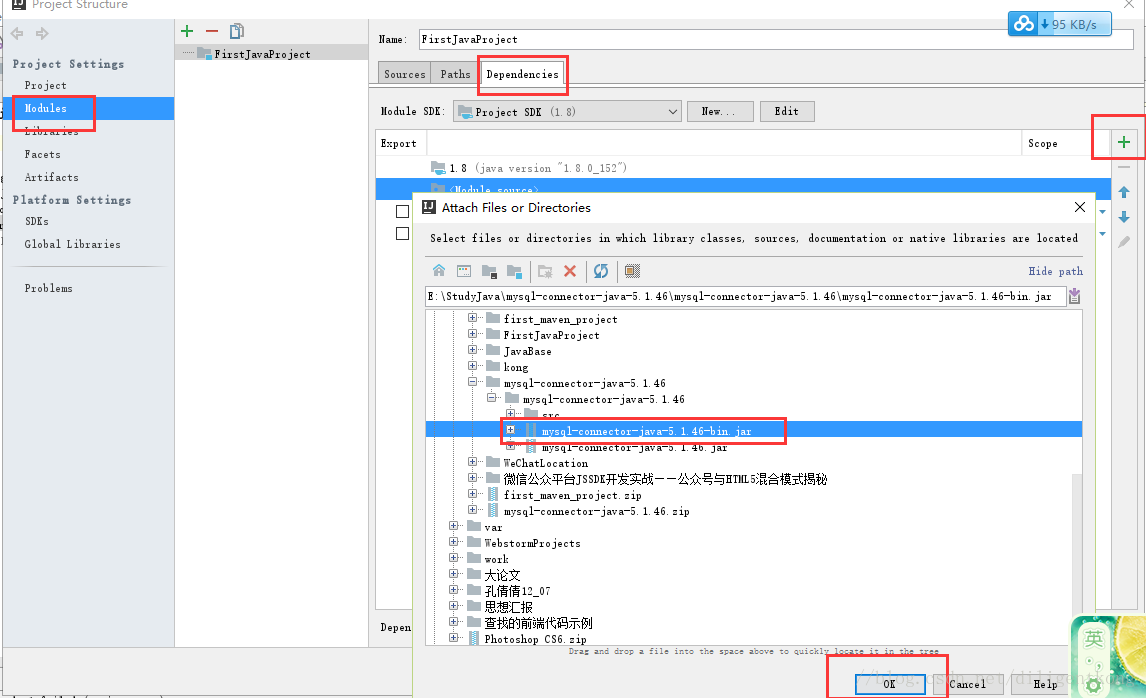Go to home directory in file chooser

[x=439, y=271]
